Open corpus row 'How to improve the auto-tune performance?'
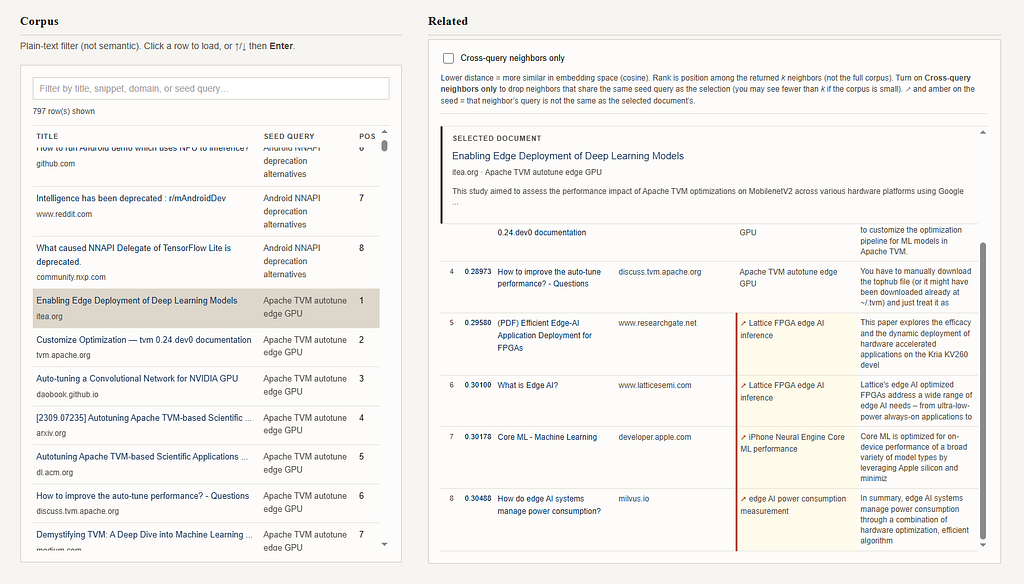The width and height of the screenshot is (1024, 584). 206,503
